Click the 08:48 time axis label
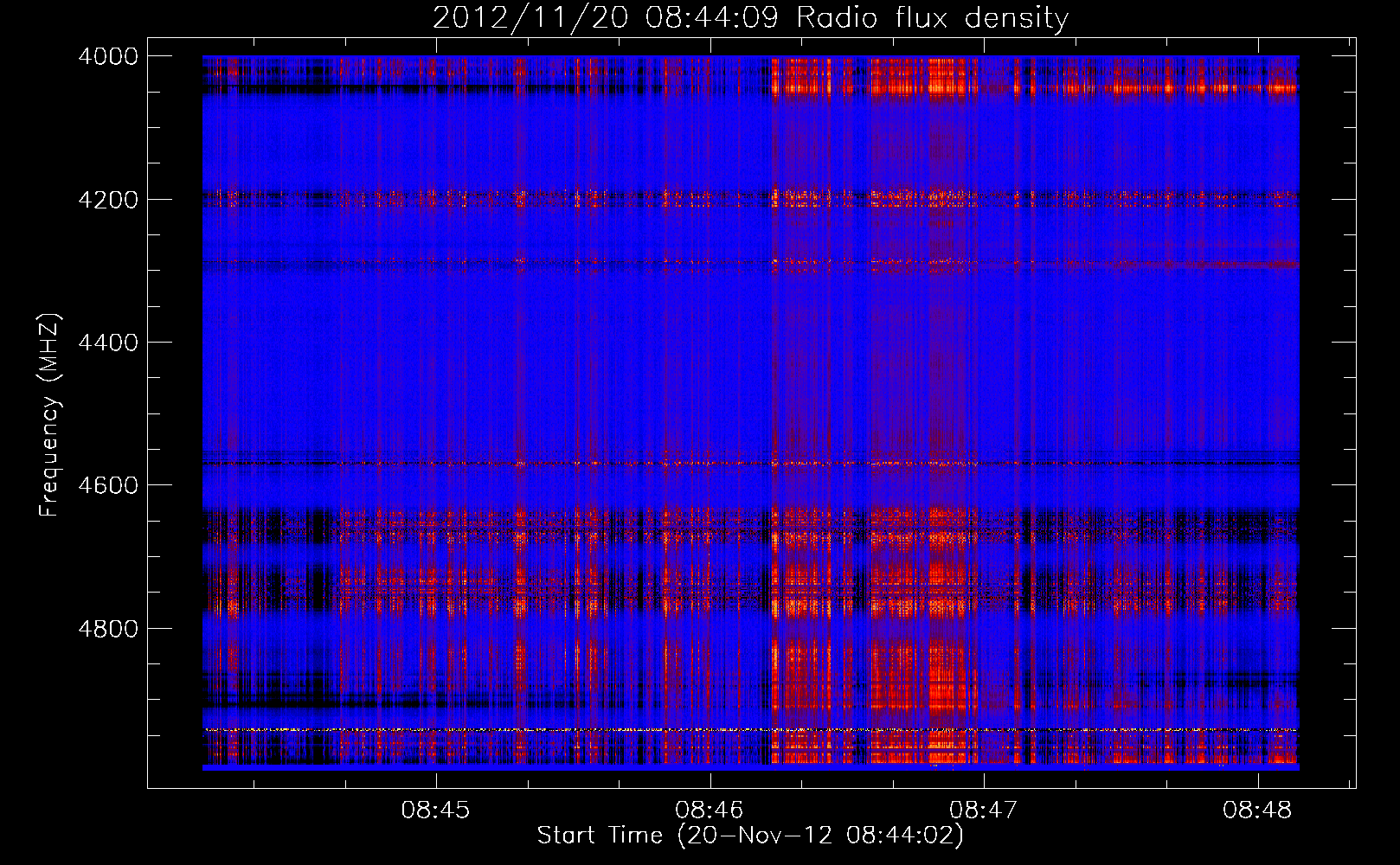The height and width of the screenshot is (865, 1400). [1257, 811]
